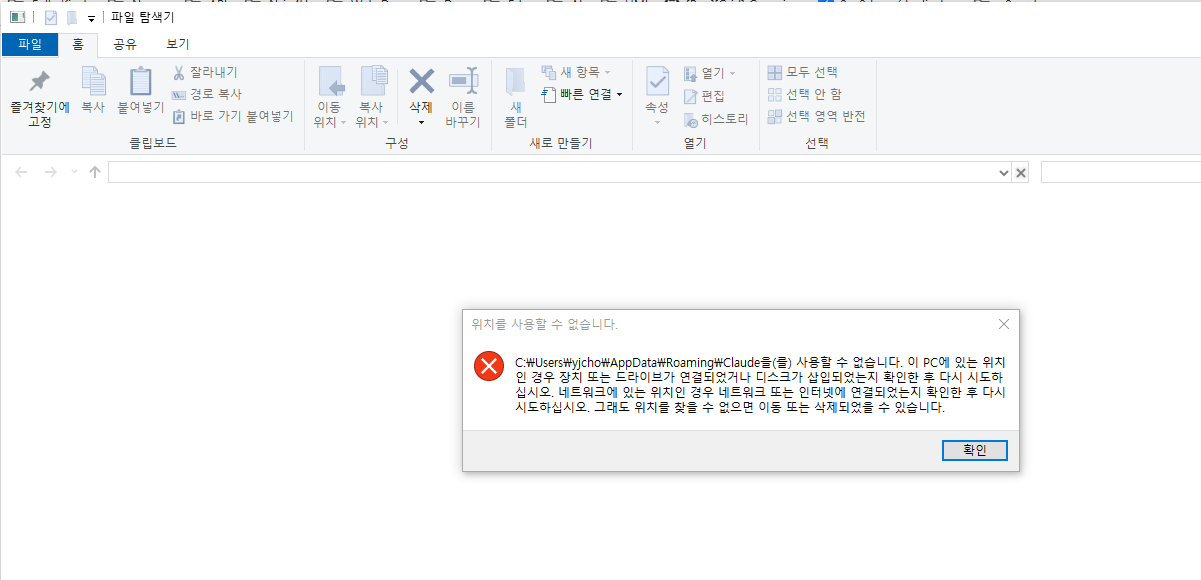Click Edit (편집) in the ribbon

pyautogui.click(x=704, y=96)
